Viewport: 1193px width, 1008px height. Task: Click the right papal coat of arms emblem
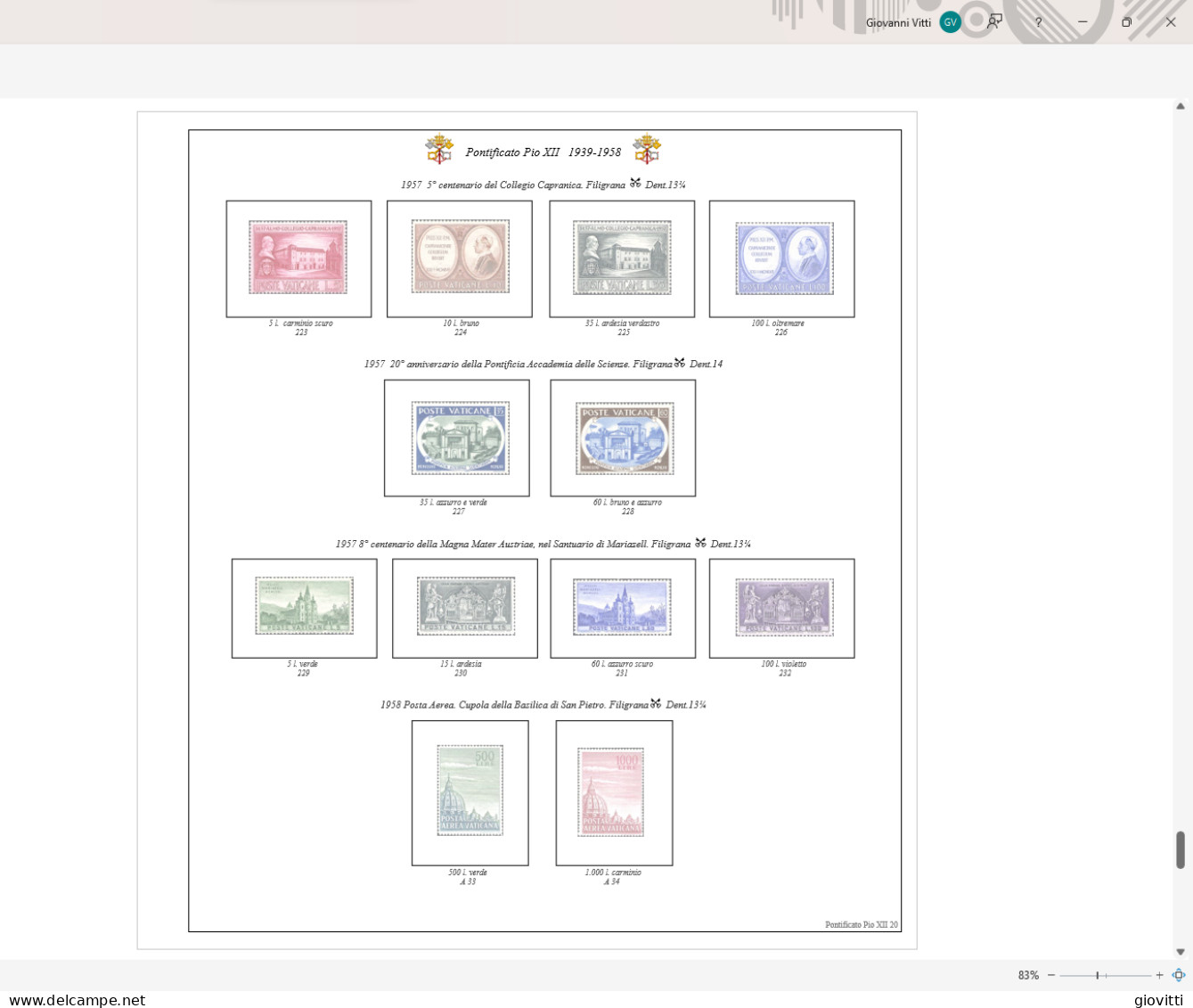pyautogui.click(x=647, y=149)
